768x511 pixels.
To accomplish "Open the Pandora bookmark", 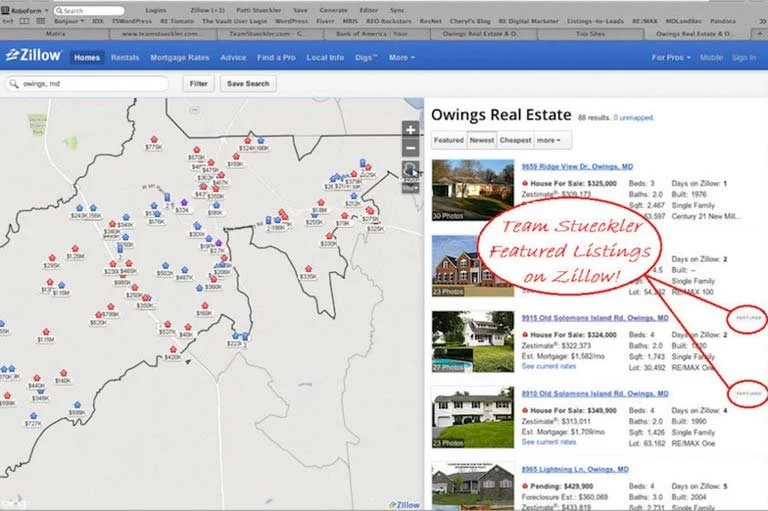I will coord(723,22).
